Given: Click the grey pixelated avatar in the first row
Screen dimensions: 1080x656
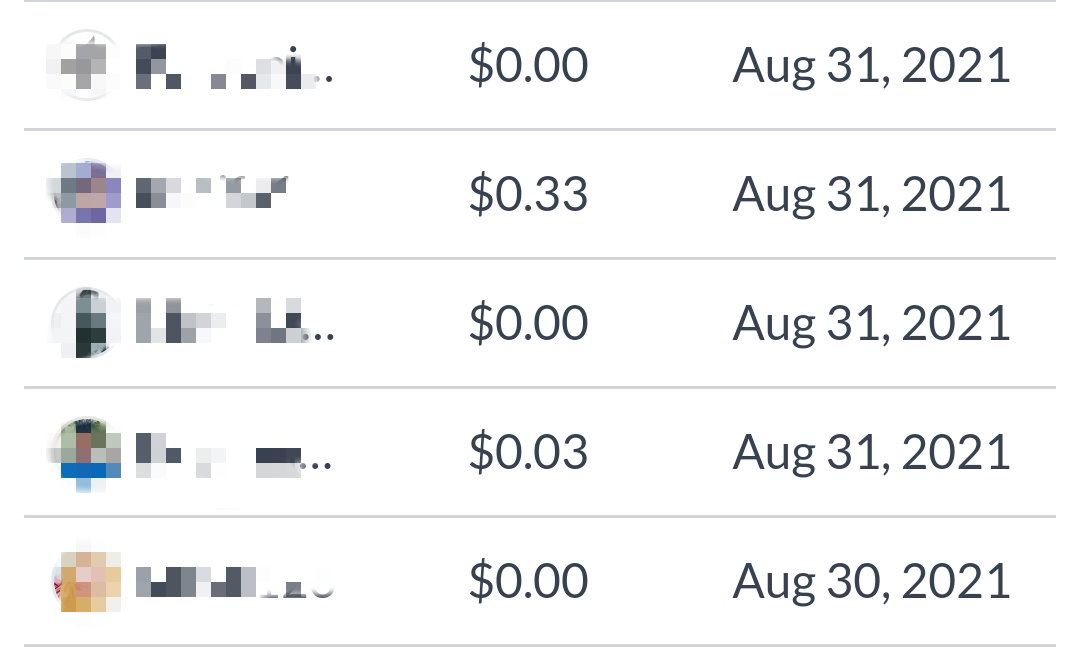Looking at the screenshot, I should tap(85, 65).
